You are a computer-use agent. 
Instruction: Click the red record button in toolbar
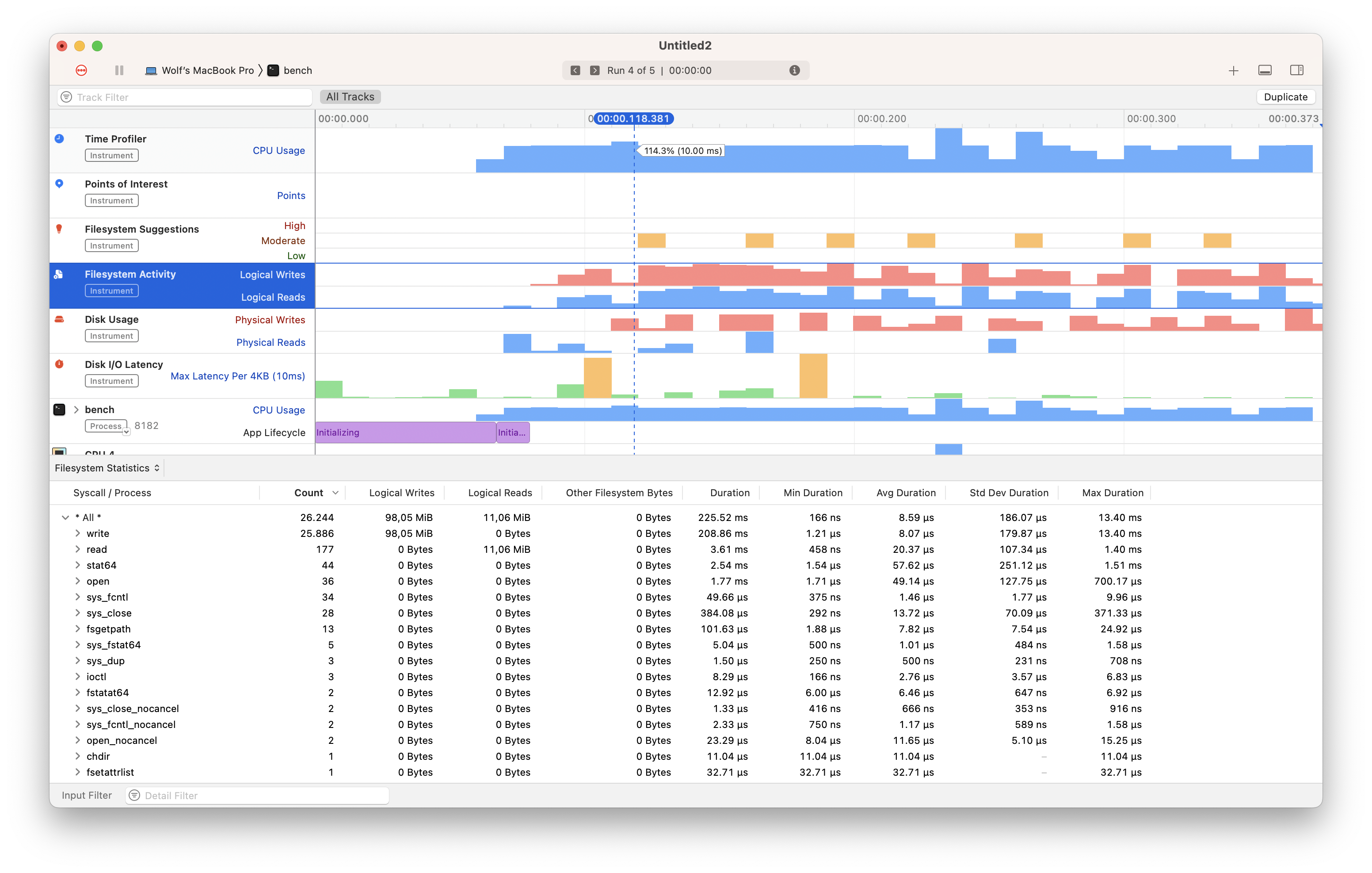click(81, 69)
